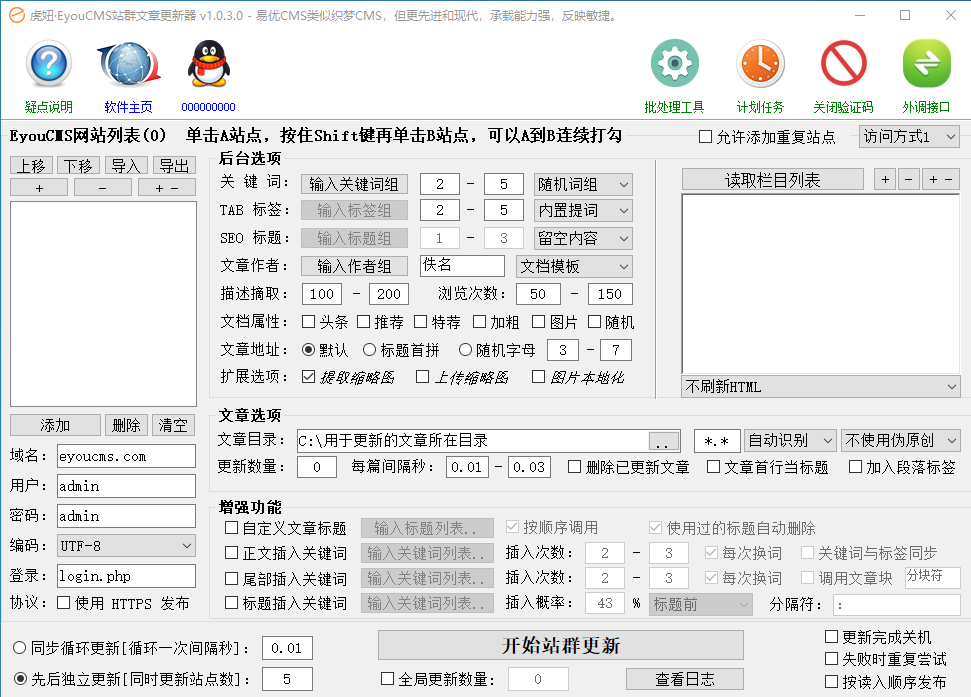Open the 自动识别 encoding dropdown
971x697 pixels.
790,441
